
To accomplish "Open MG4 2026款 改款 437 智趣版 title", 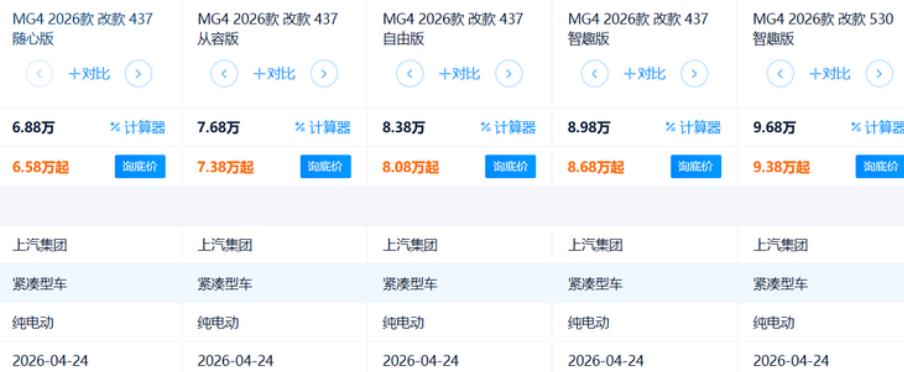I will (x=638, y=29).
